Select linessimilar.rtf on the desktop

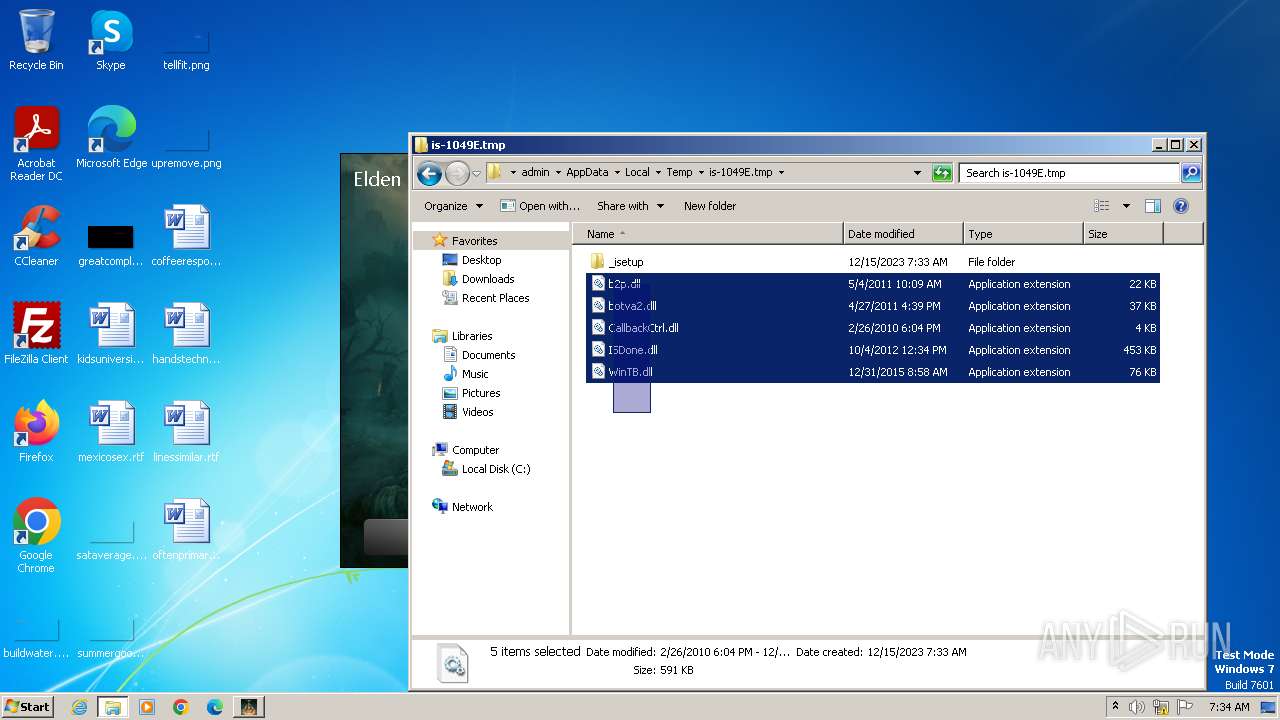[x=186, y=432]
